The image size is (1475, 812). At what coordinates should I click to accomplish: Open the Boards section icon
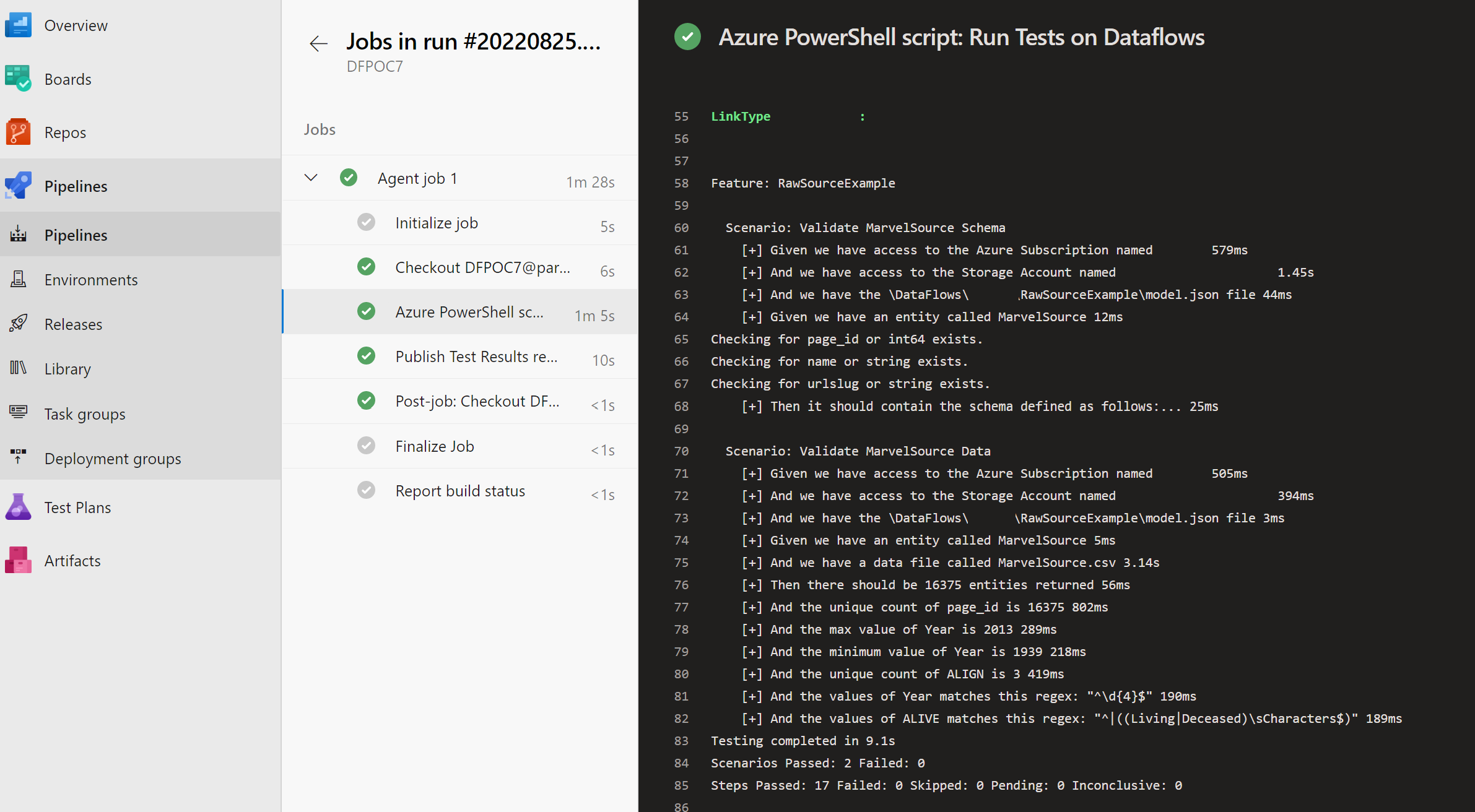(x=18, y=79)
